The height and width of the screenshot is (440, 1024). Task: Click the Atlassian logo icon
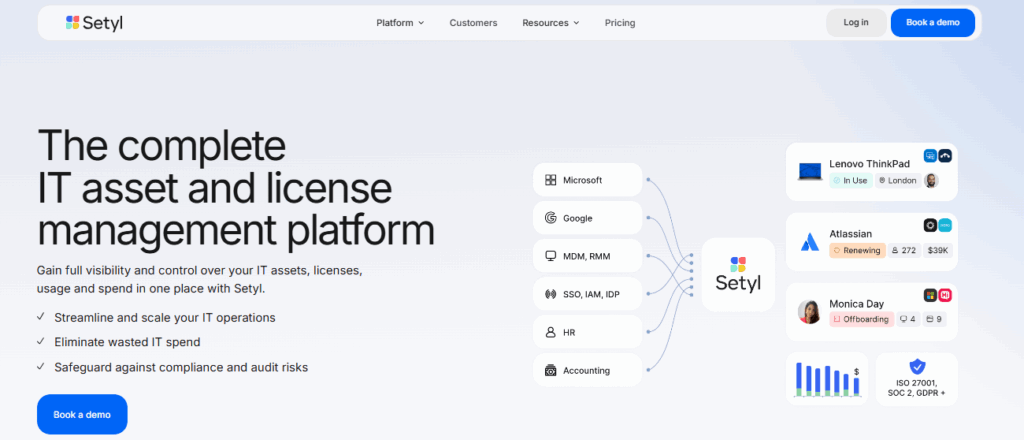pyautogui.click(x=809, y=242)
